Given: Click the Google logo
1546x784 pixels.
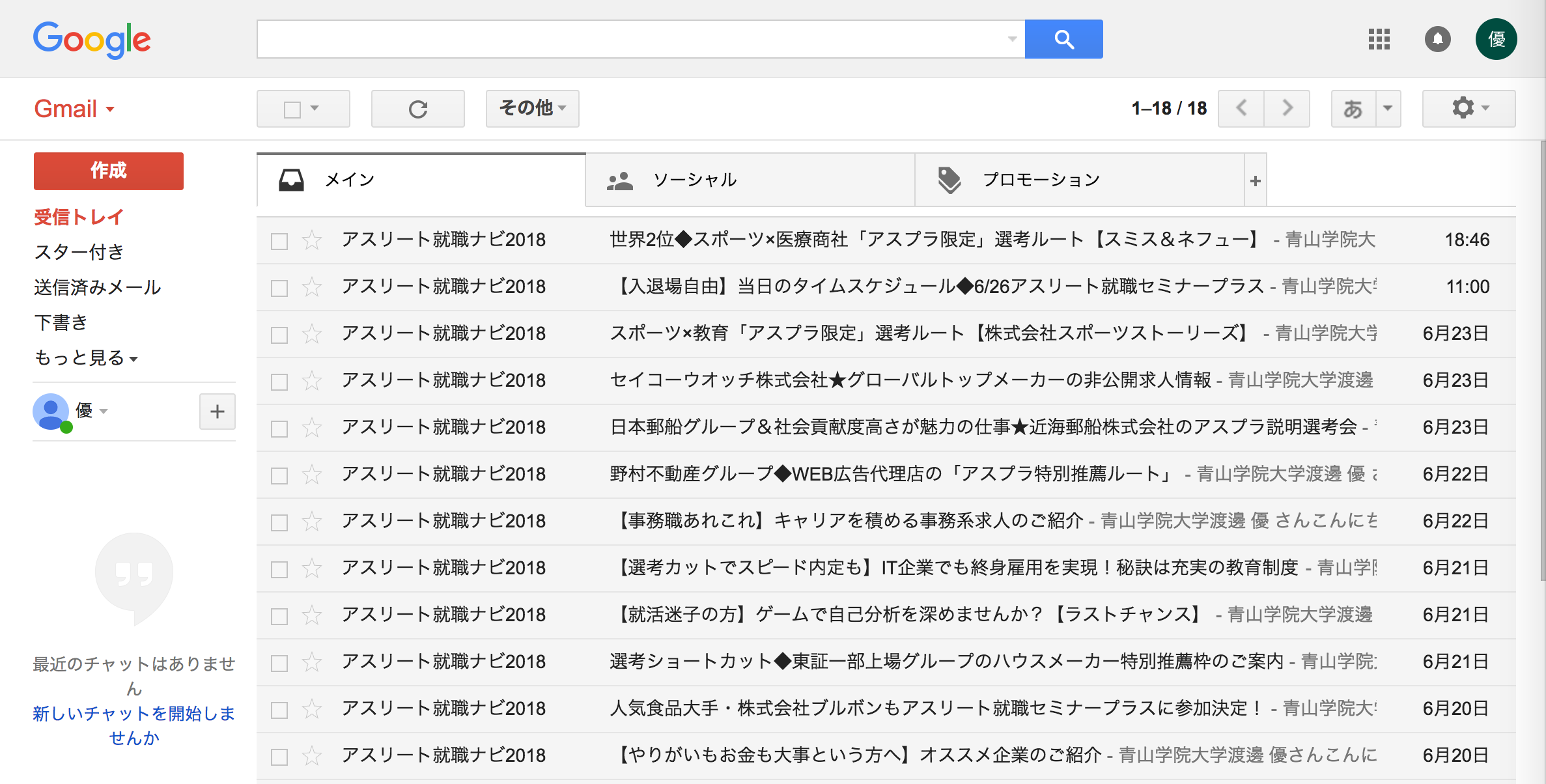Looking at the screenshot, I should [x=92, y=40].
